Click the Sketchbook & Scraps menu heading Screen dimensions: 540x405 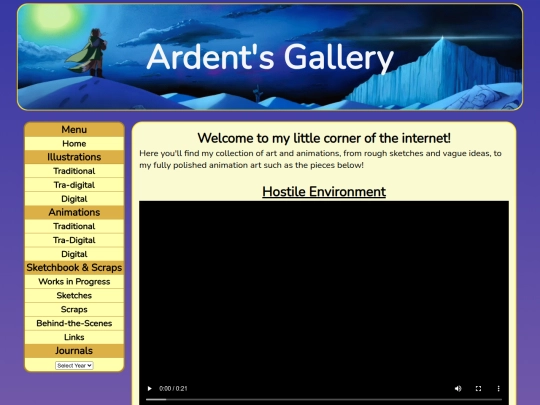point(74,268)
